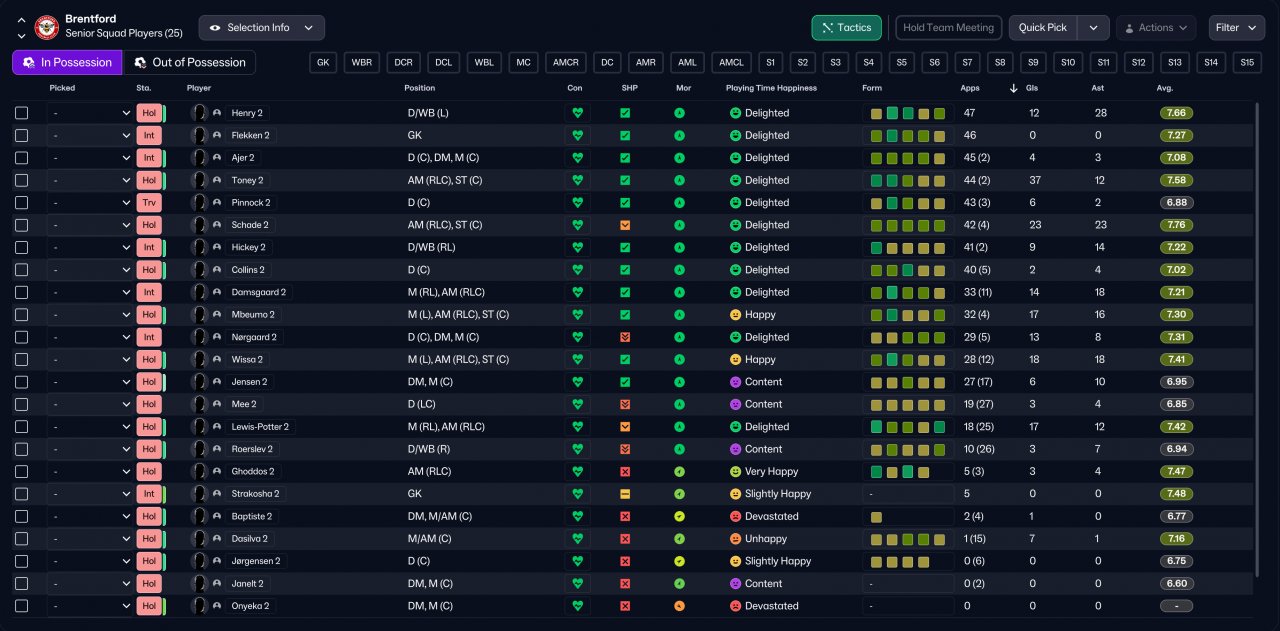Click Onyeka's orange morale icon
The height and width of the screenshot is (631, 1280).
pyautogui.click(x=680, y=606)
